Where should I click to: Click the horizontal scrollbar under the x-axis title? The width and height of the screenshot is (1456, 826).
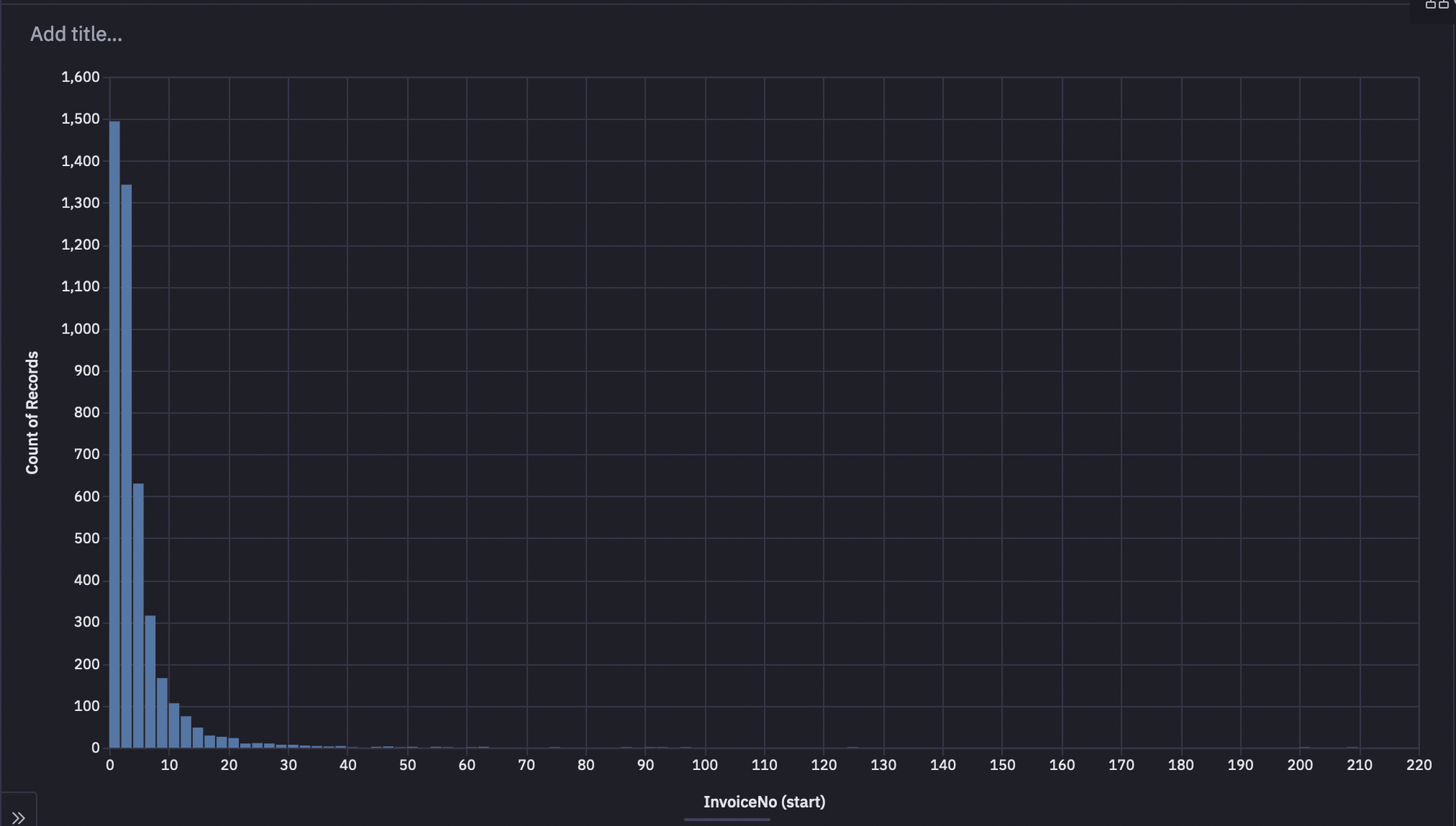(727, 819)
